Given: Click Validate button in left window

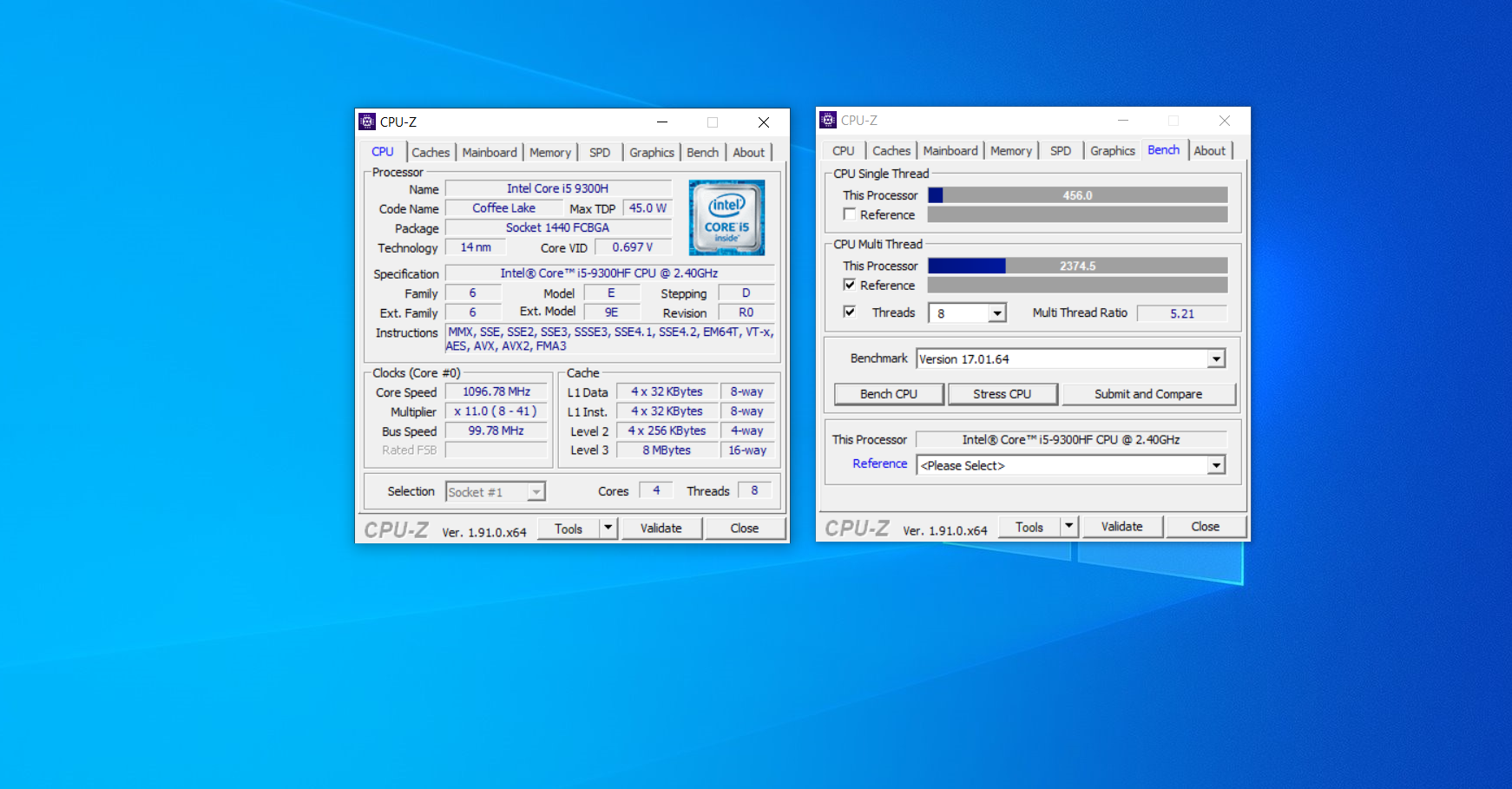Looking at the screenshot, I should [x=661, y=528].
